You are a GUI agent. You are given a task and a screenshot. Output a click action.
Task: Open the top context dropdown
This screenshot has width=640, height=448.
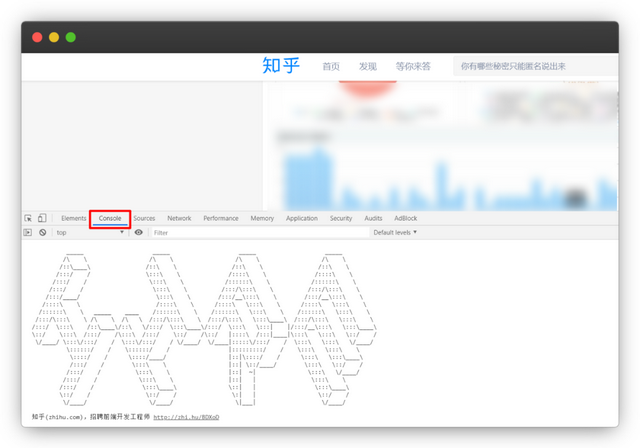point(90,233)
